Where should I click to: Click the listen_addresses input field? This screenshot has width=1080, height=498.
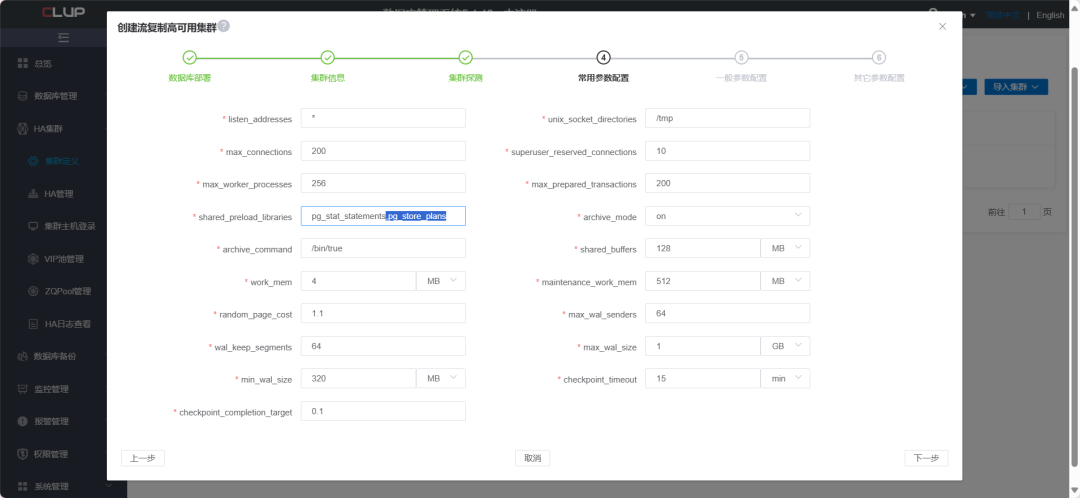[383, 118]
